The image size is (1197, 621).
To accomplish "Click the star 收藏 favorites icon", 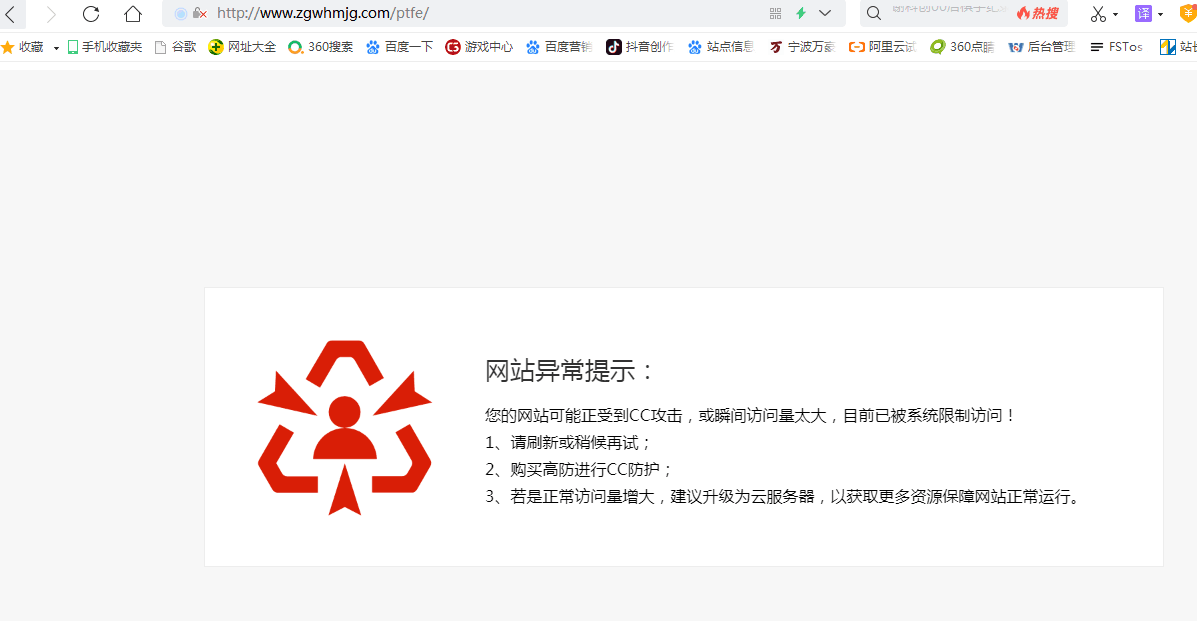I will 8,47.
